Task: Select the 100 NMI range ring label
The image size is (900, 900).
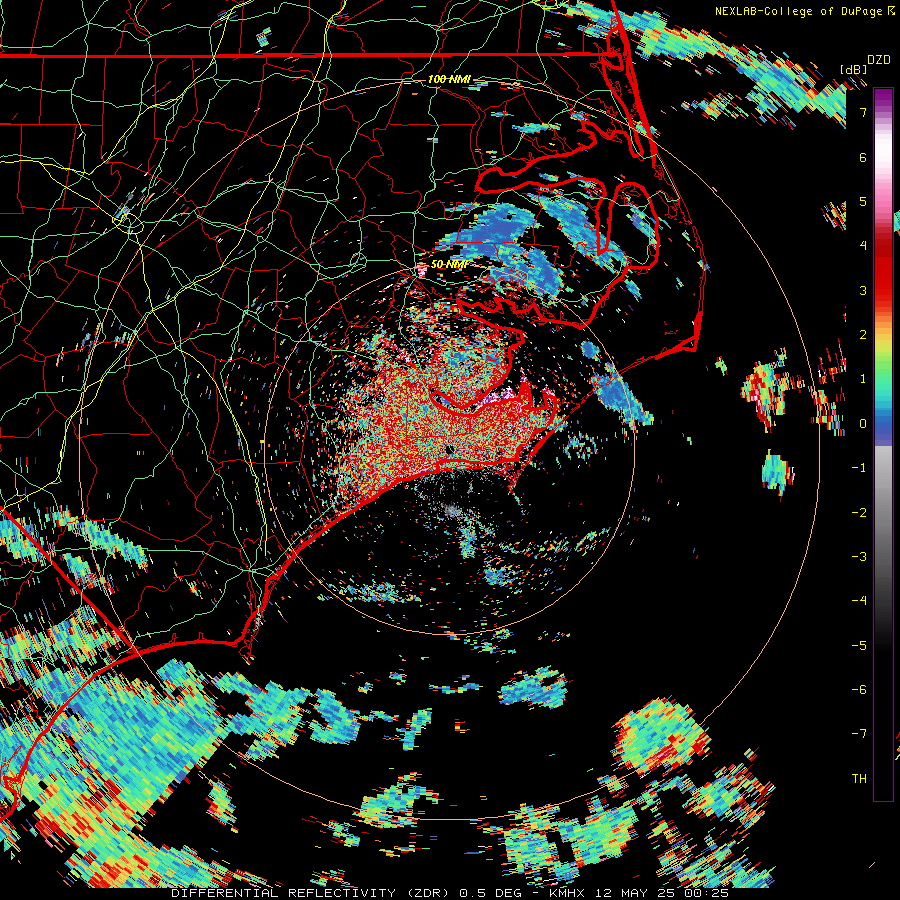Action: click(449, 79)
